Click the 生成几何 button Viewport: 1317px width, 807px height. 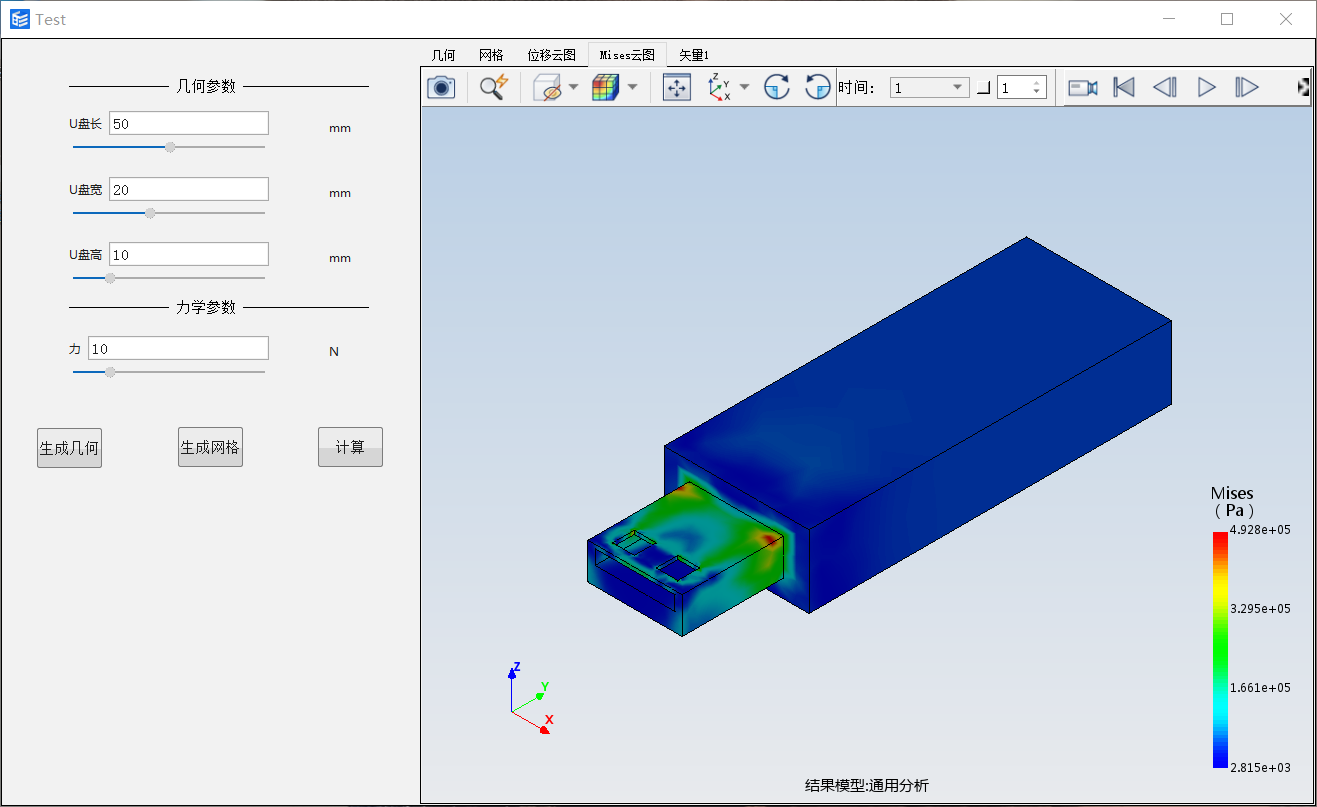pyautogui.click(x=69, y=447)
